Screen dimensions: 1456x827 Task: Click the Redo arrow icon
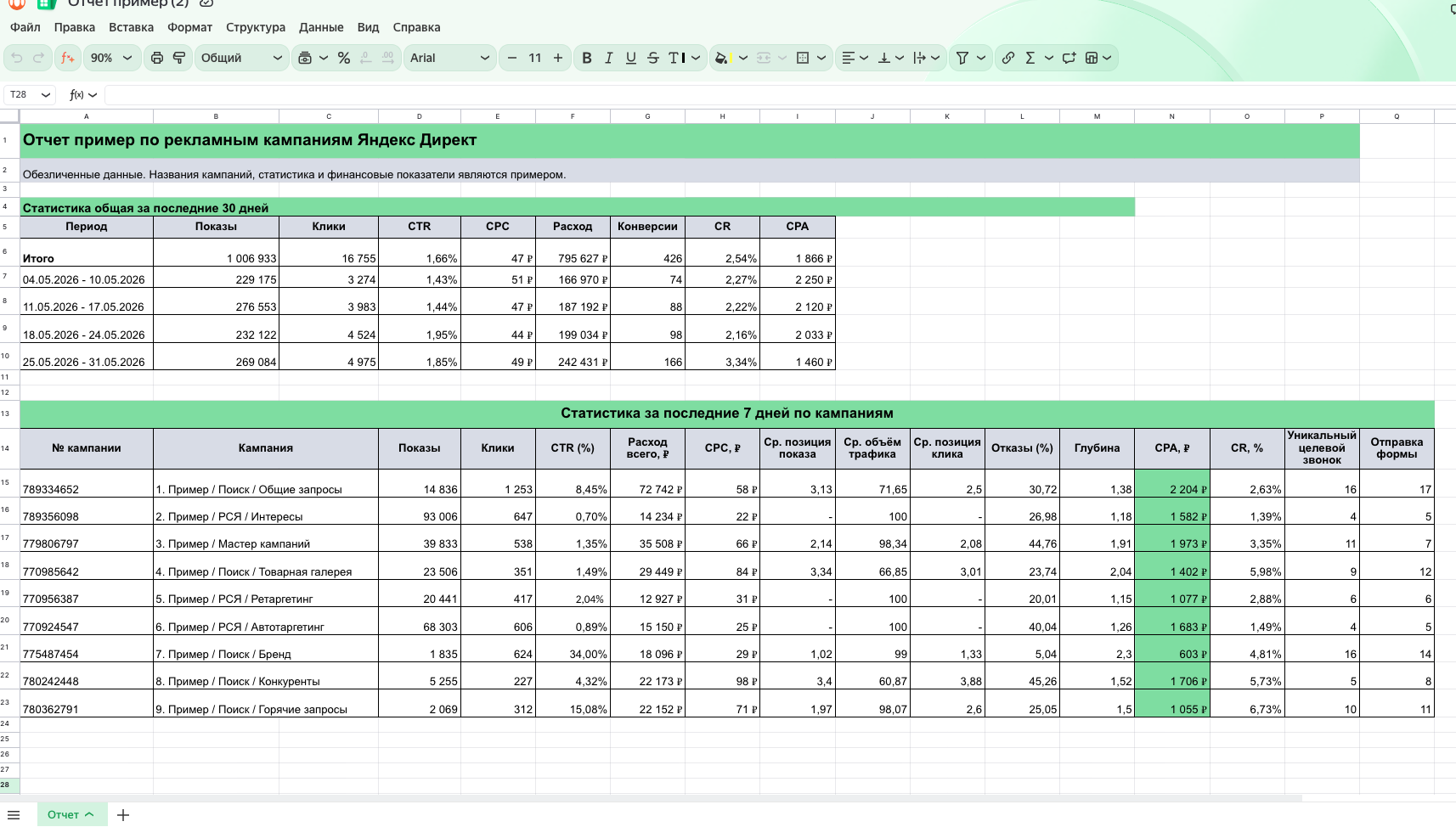[38, 58]
